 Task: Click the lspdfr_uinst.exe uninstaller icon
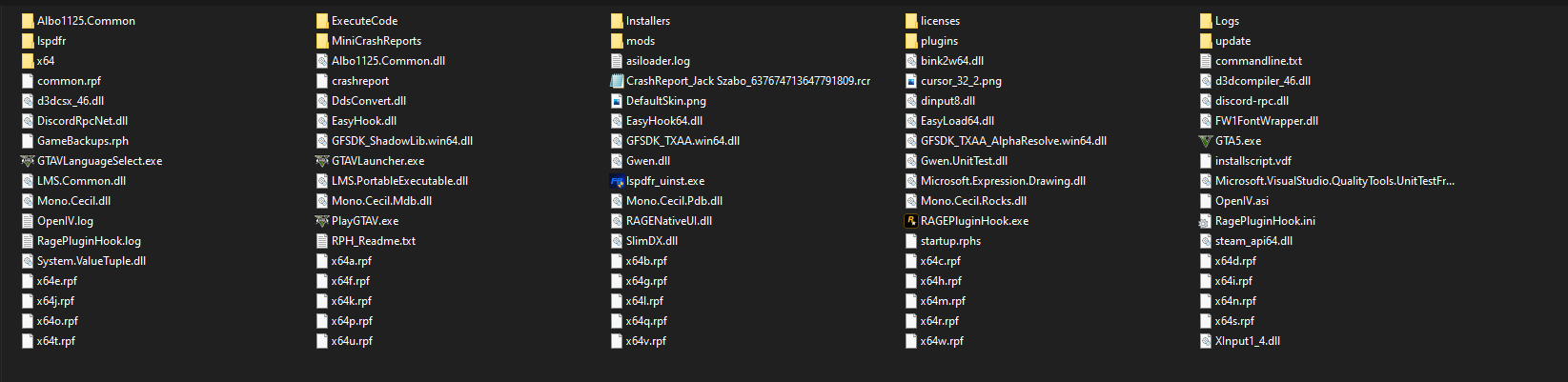(x=617, y=181)
